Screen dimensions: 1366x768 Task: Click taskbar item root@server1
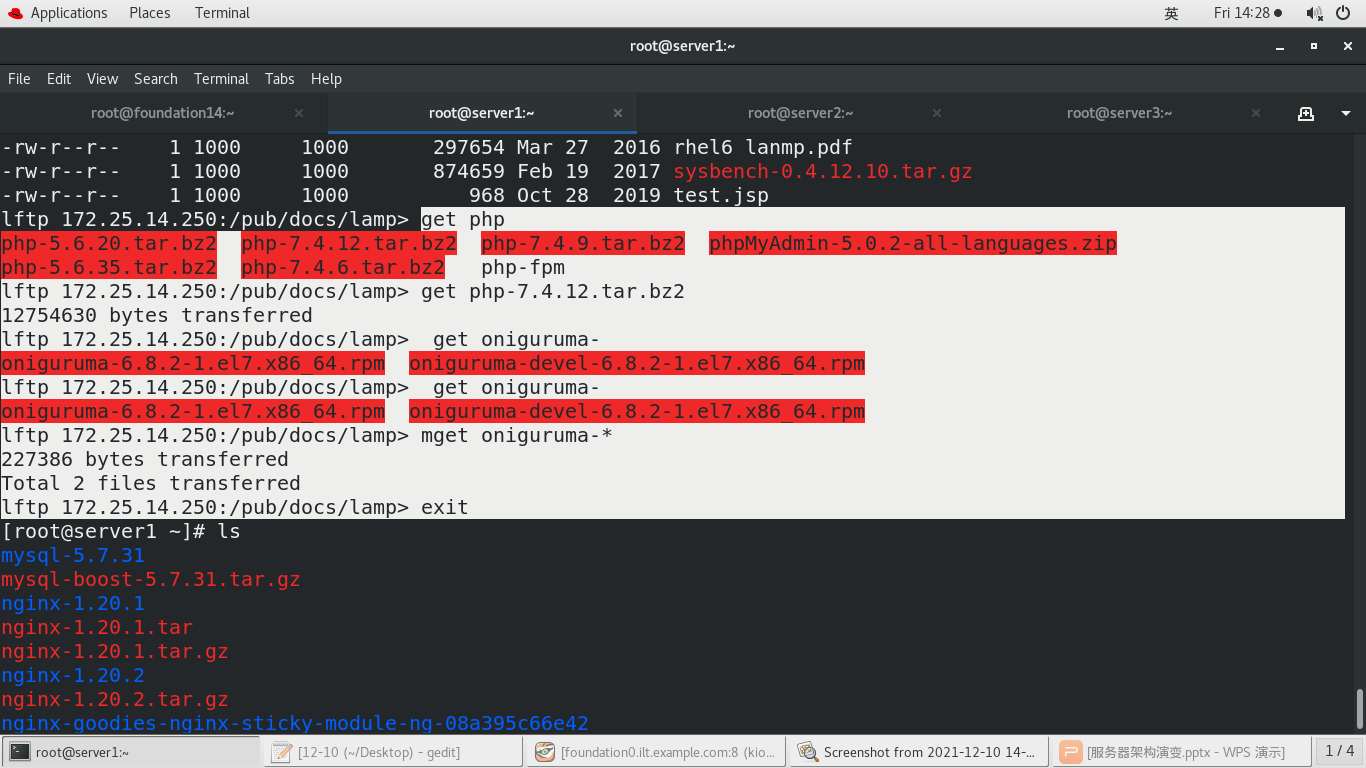(132, 751)
